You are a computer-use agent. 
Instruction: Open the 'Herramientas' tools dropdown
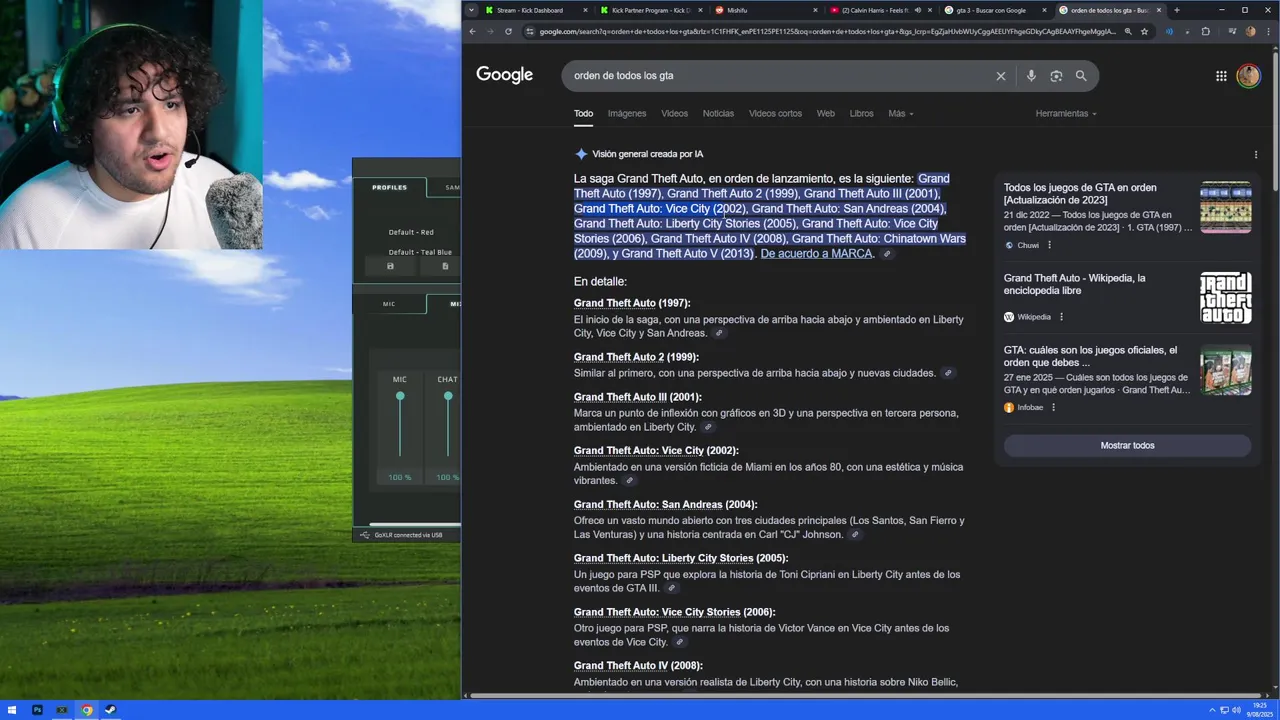tap(1066, 114)
